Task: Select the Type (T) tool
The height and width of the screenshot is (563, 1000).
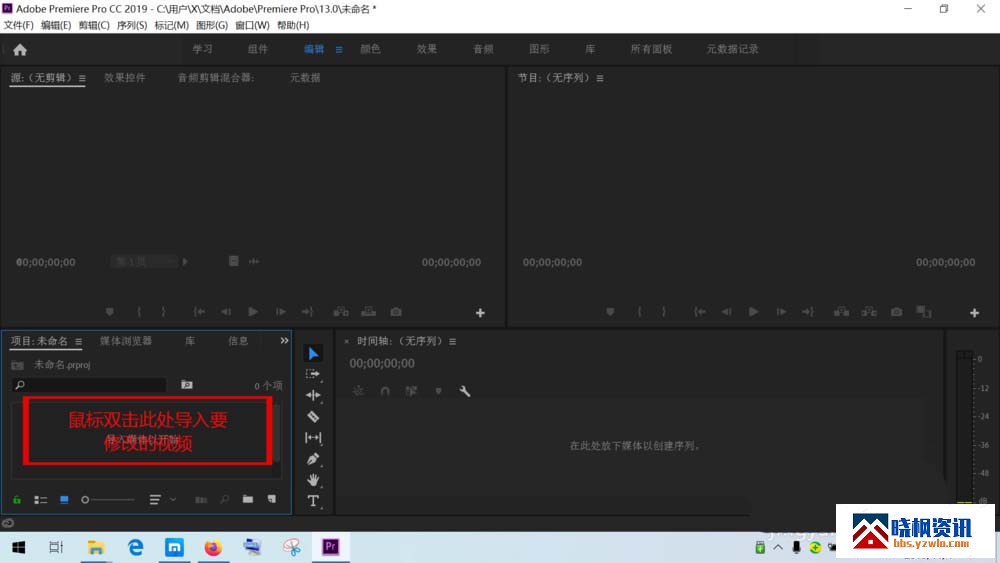Action: [x=313, y=501]
